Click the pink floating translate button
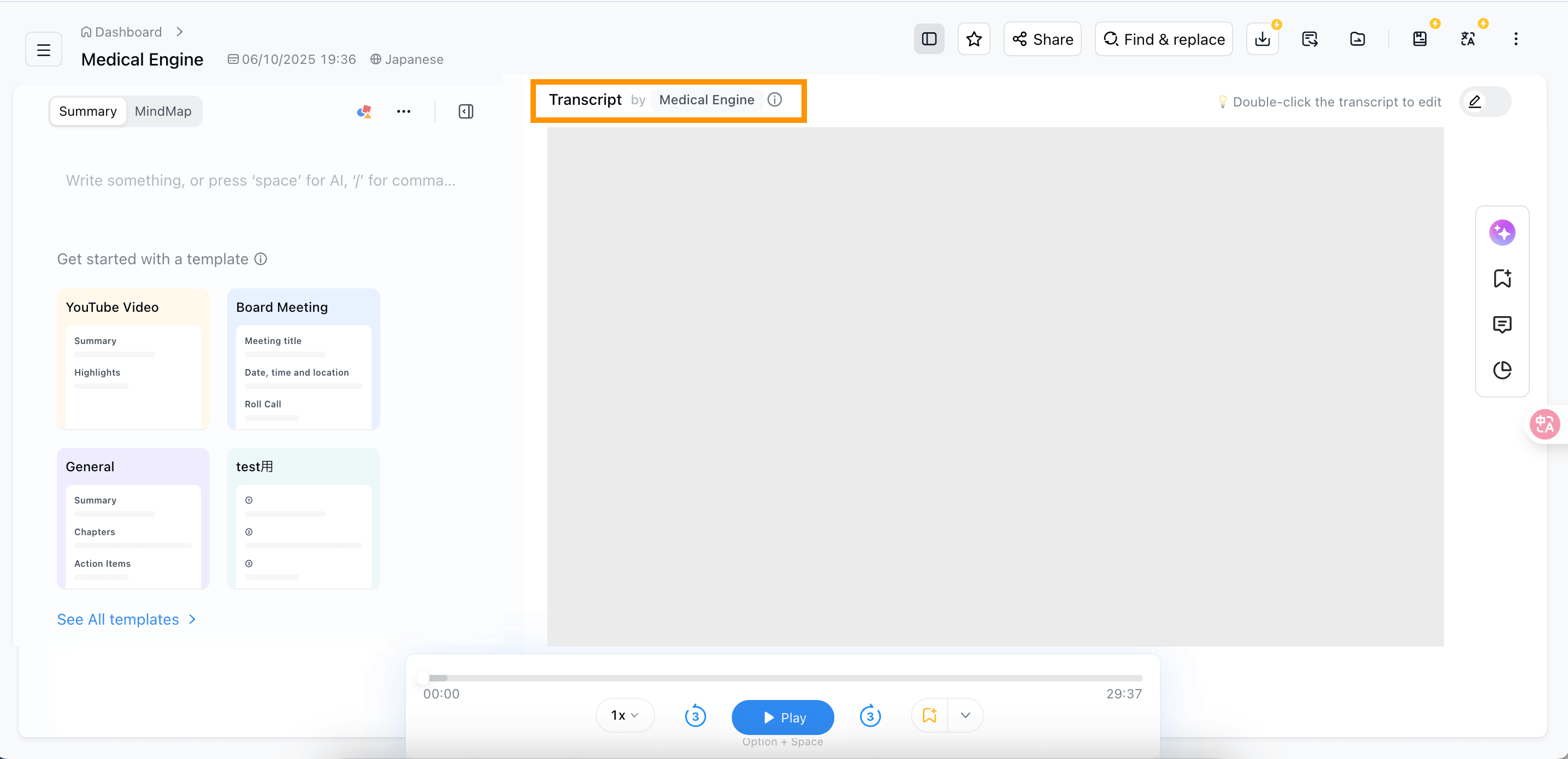This screenshot has width=1568, height=759. click(x=1545, y=424)
